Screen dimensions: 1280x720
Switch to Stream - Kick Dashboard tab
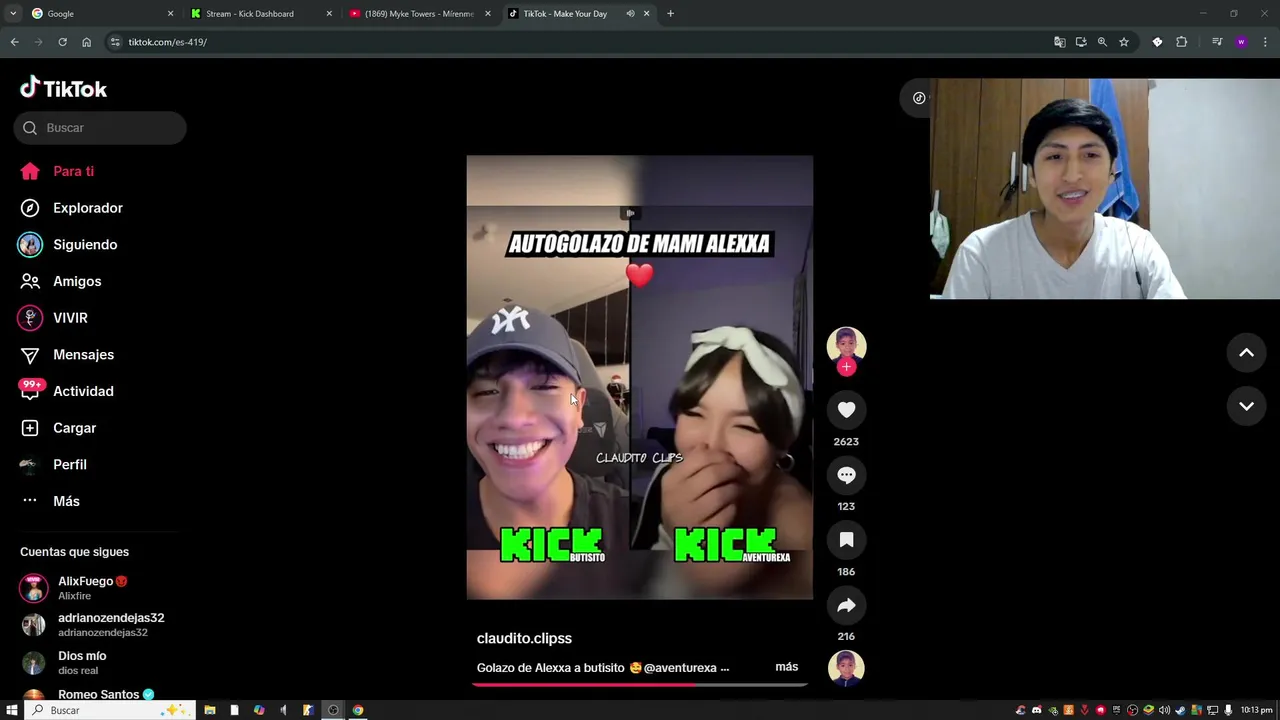pos(260,14)
